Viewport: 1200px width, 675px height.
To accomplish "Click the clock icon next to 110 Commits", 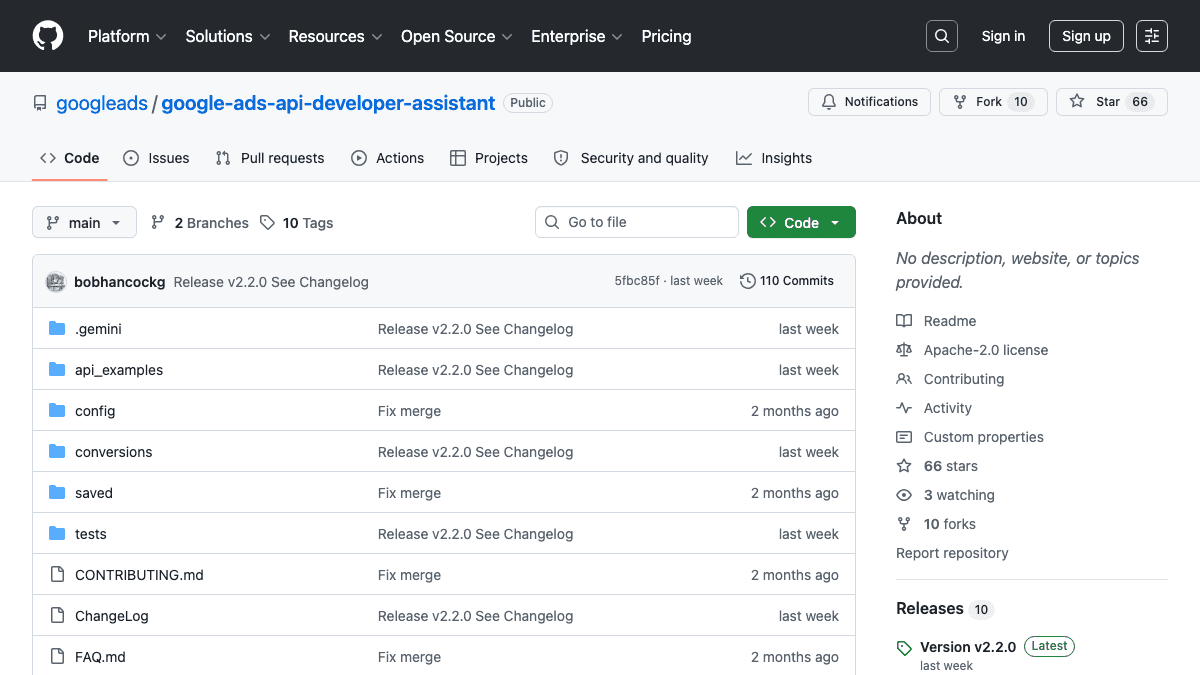I will point(748,281).
